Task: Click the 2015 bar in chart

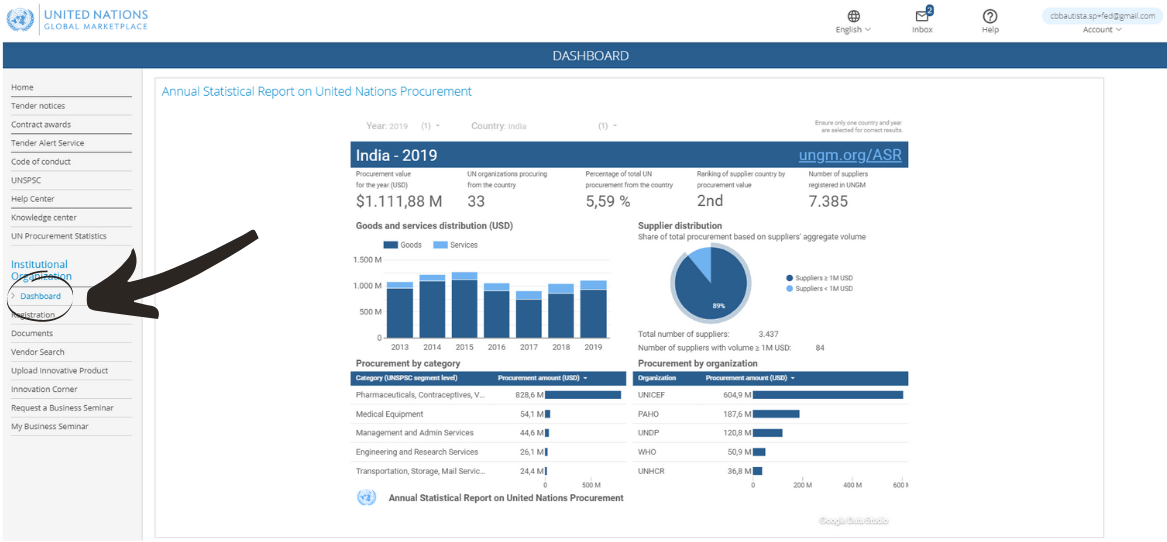Action: (464, 305)
